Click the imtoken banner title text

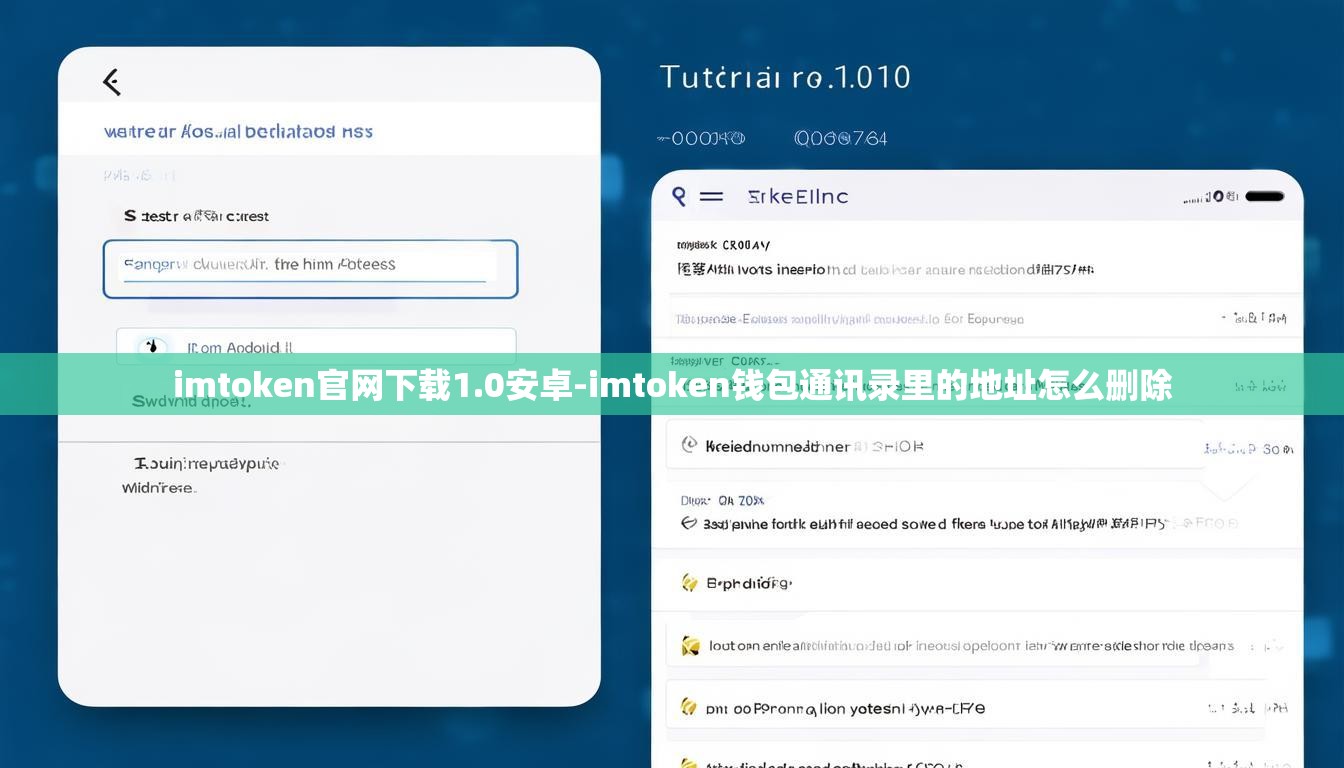pos(672,385)
